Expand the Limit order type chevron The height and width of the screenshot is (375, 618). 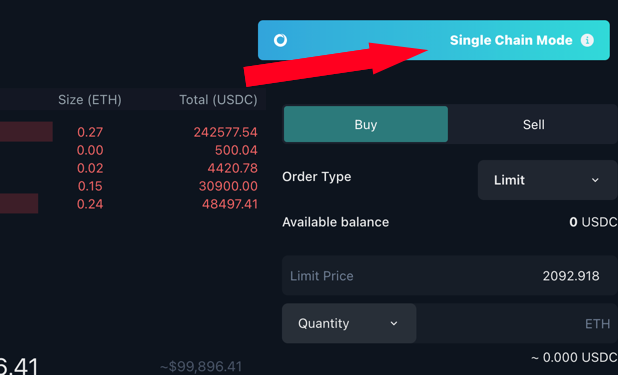tap(595, 180)
